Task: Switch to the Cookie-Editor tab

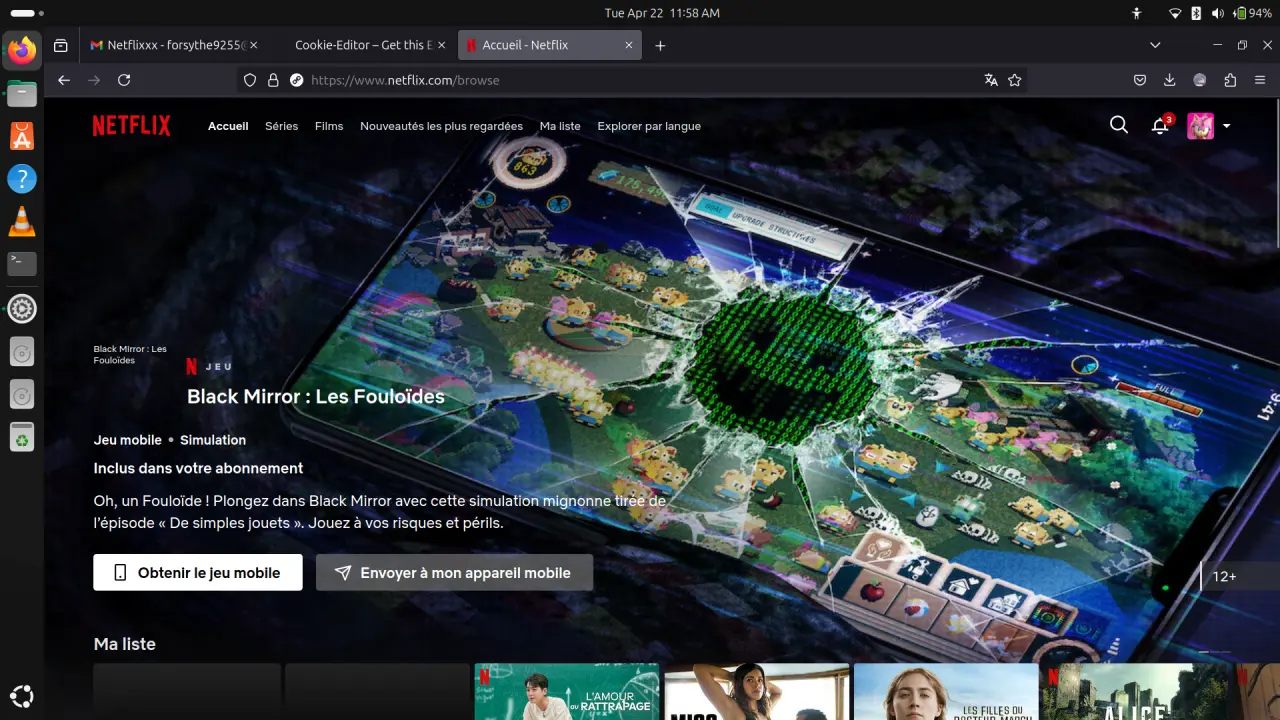Action: point(363,45)
